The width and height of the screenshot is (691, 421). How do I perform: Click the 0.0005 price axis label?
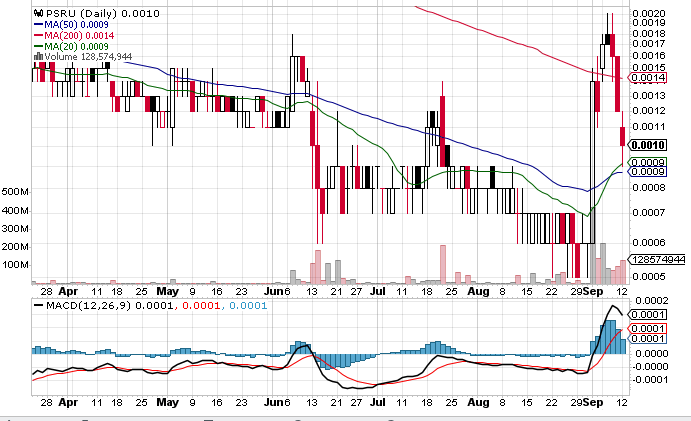pyautogui.click(x=649, y=276)
